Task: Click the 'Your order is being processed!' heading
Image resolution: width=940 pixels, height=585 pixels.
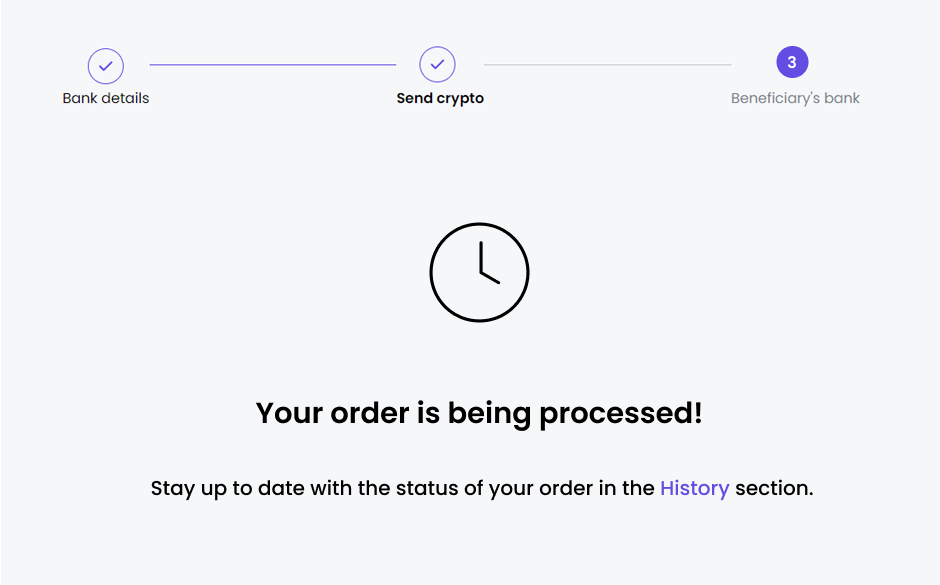Action: point(479,414)
